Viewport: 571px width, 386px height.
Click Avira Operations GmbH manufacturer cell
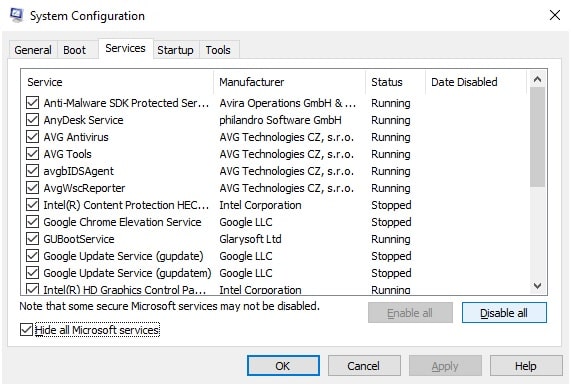tap(287, 103)
